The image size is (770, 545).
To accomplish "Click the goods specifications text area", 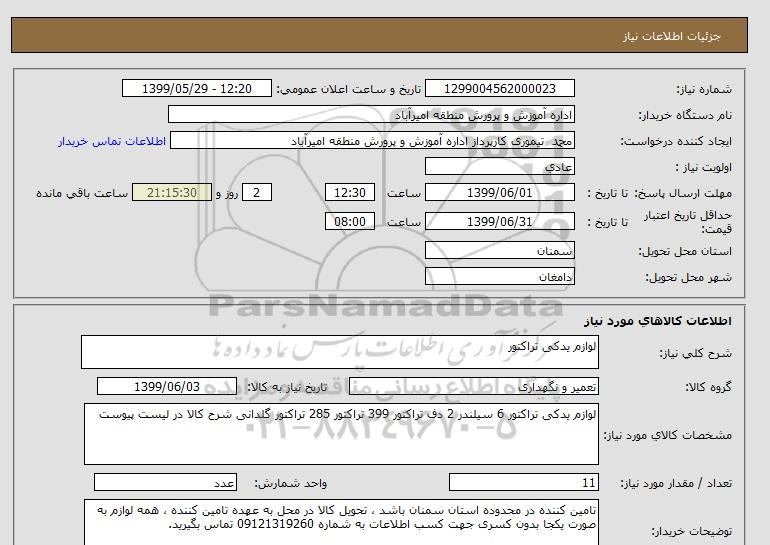I will click(341, 434).
